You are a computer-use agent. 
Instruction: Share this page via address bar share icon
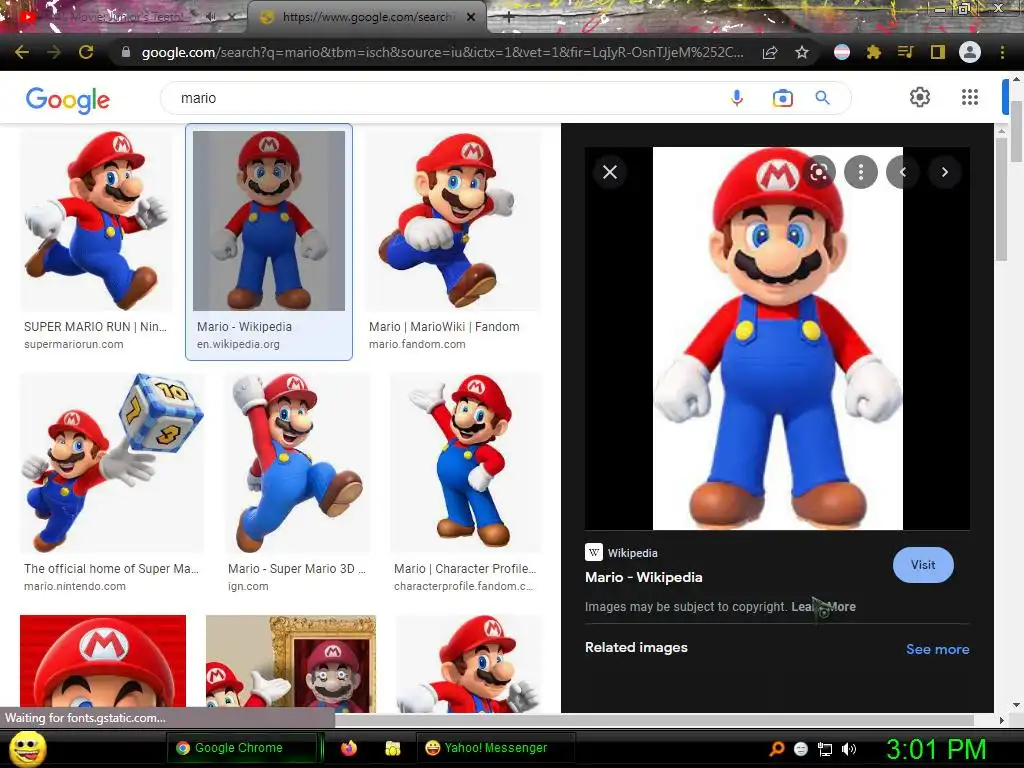770,52
